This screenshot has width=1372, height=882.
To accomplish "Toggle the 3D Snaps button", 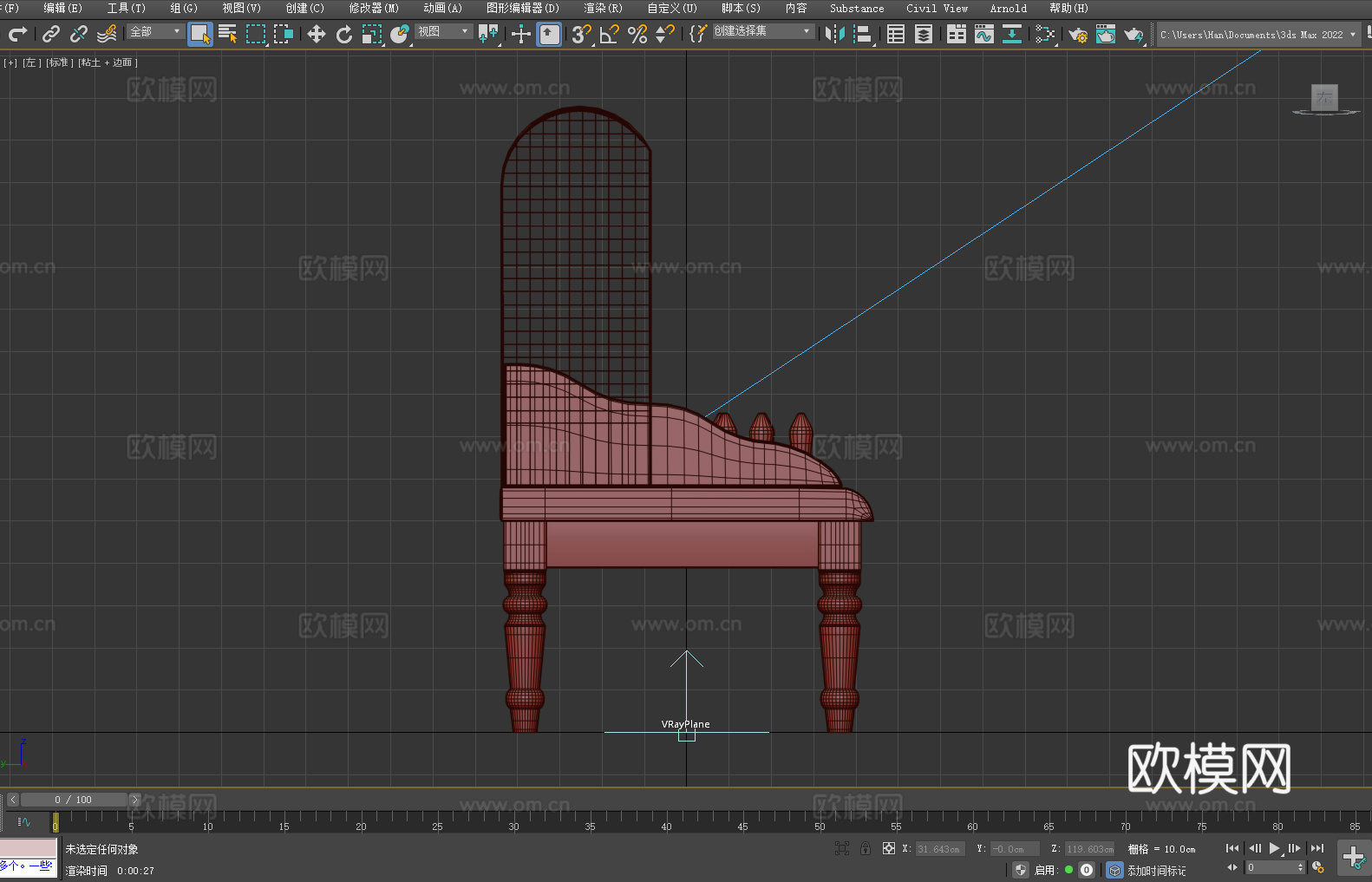I will pos(581,34).
